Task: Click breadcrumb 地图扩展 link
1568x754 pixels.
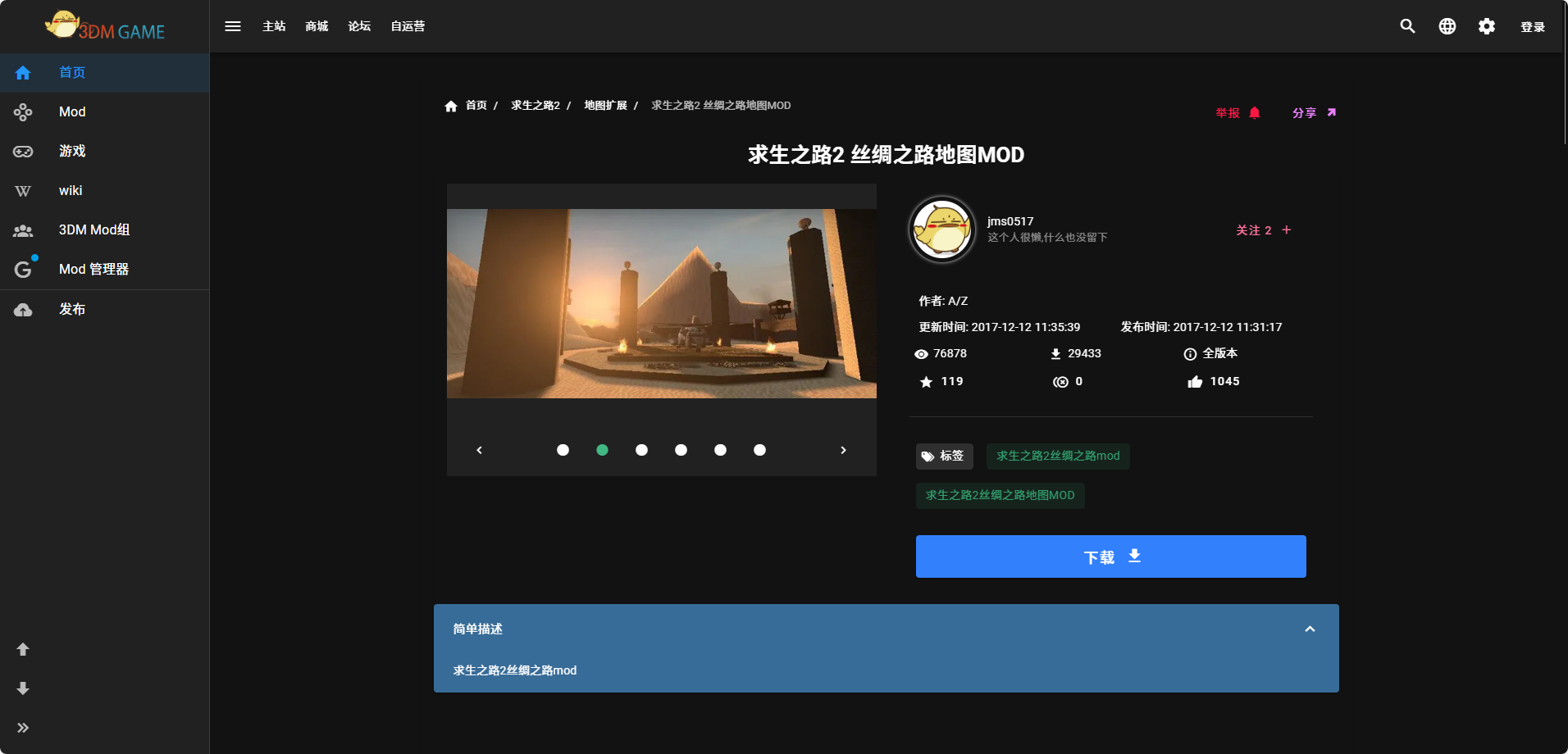Action: point(605,105)
